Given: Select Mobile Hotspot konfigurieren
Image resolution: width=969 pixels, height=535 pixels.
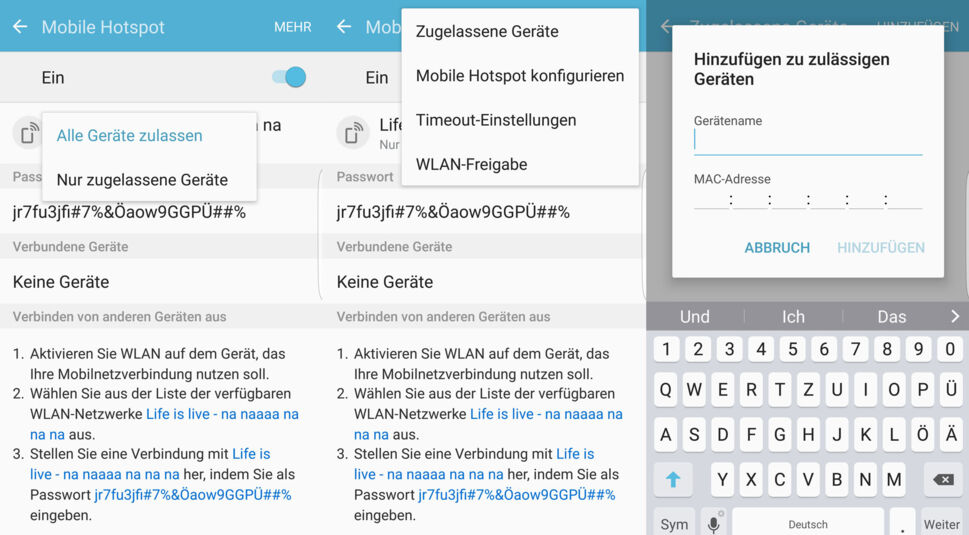Looking at the screenshot, I should coord(519,76).
